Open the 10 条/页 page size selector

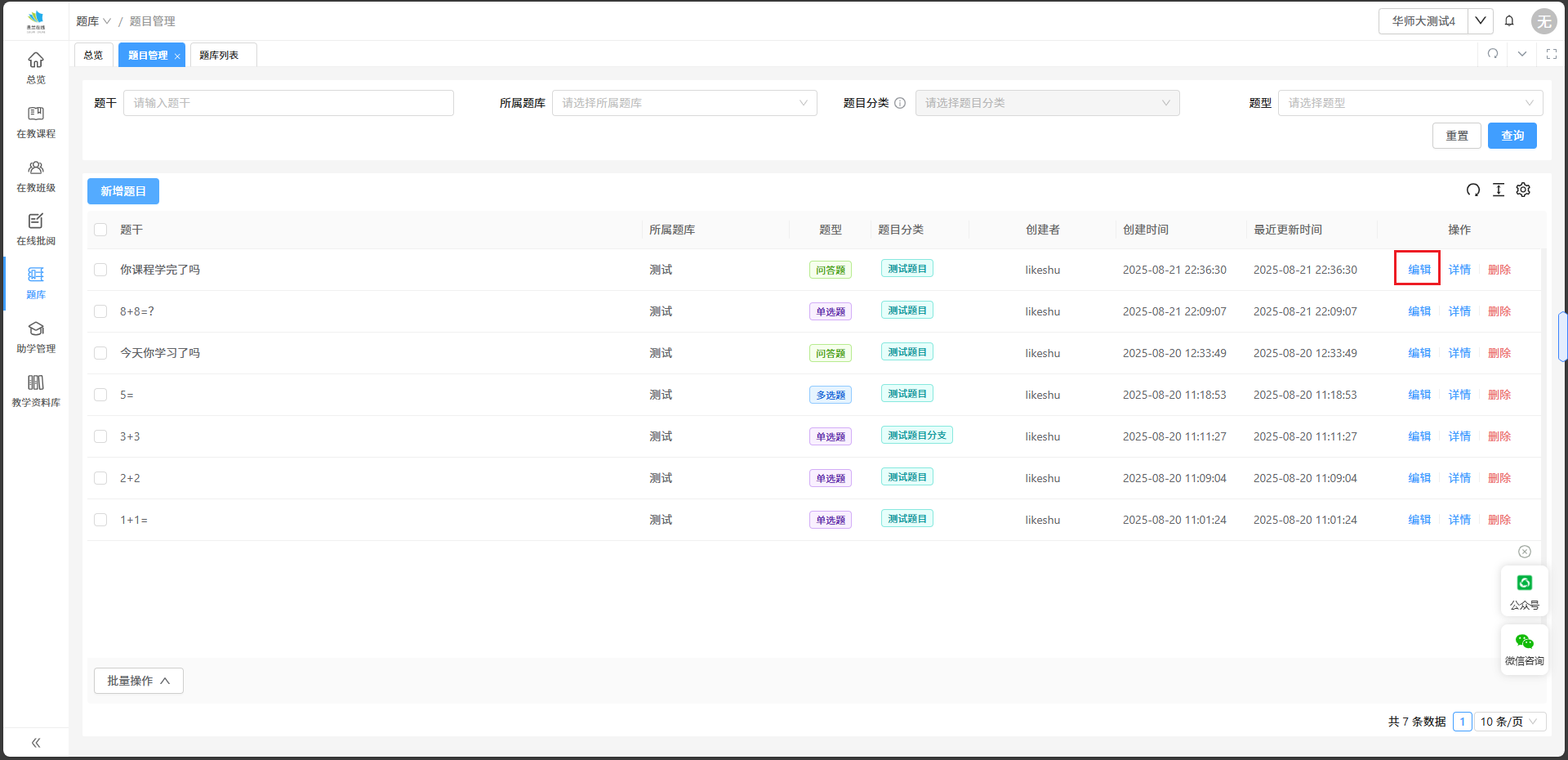1509,722
